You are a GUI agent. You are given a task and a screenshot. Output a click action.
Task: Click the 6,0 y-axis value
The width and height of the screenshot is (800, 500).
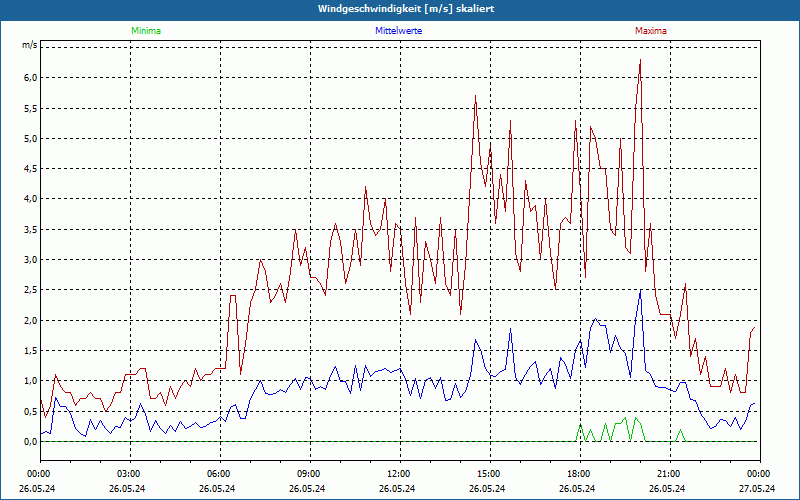[31, 78]
